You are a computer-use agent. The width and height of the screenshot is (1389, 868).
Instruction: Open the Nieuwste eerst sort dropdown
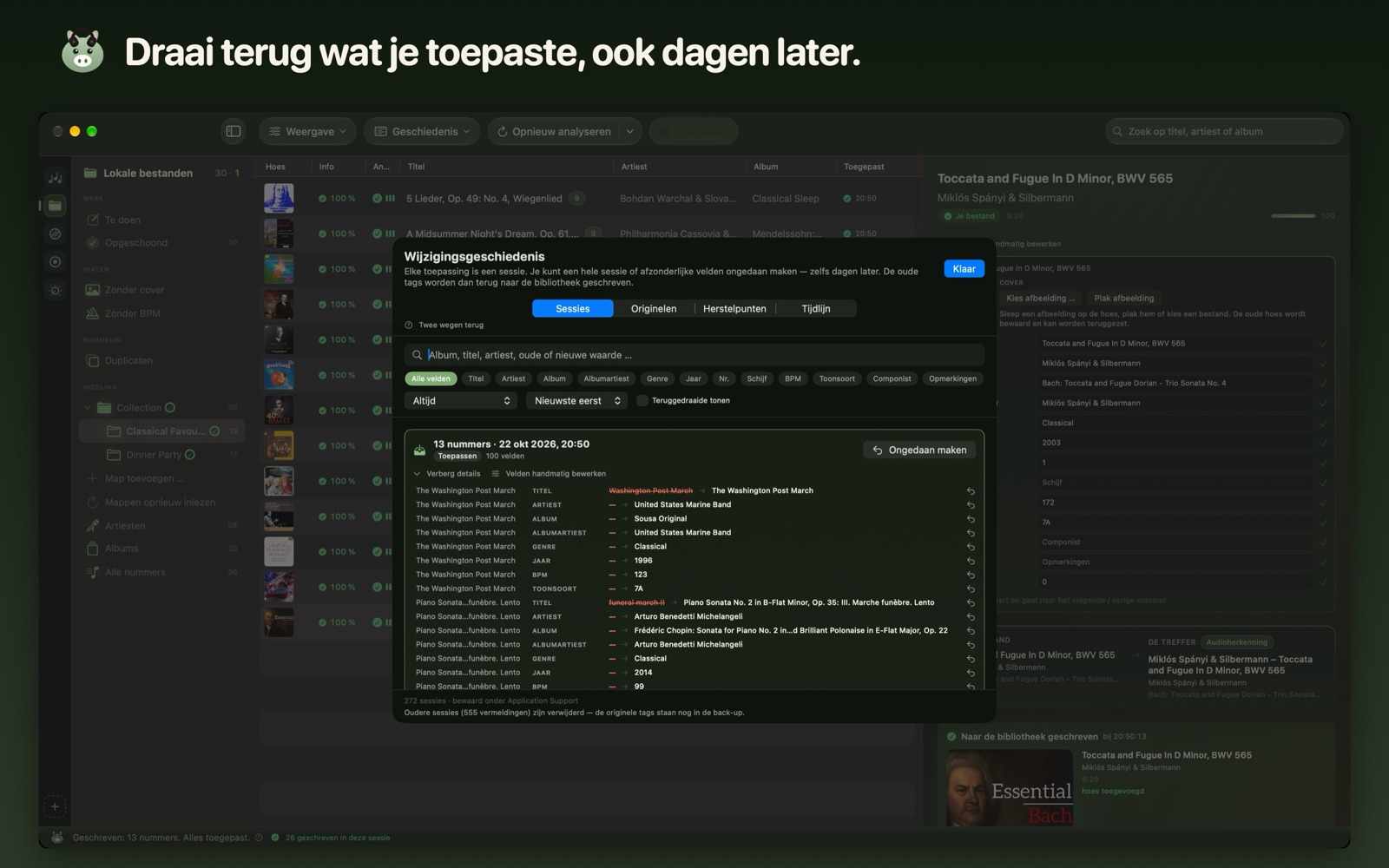point(577,401)
